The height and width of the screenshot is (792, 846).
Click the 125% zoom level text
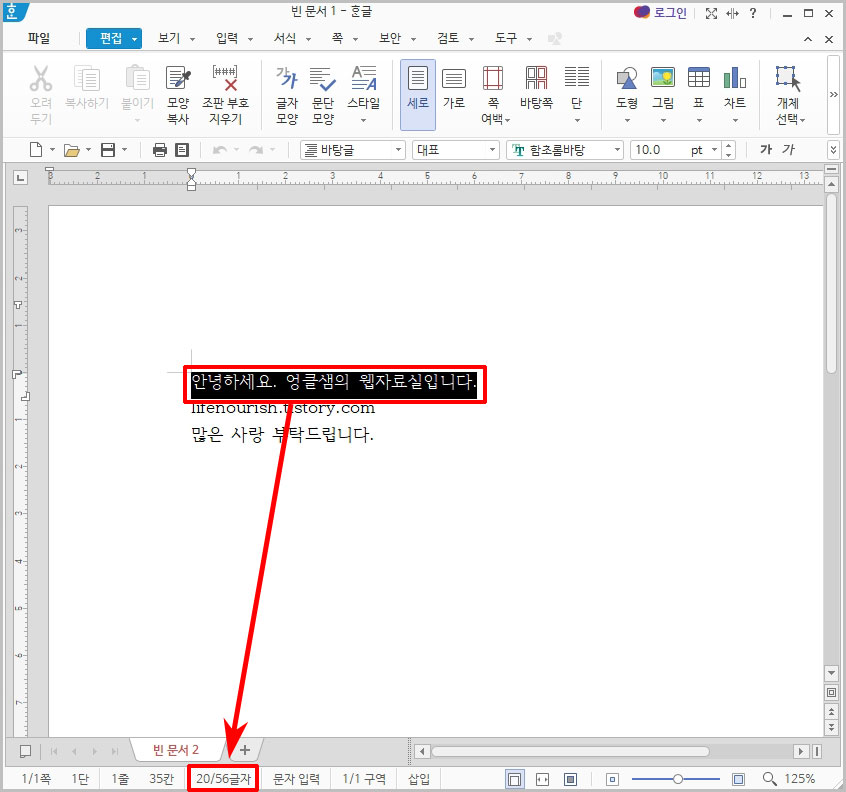pyautogui.click(x=800, y=779)
